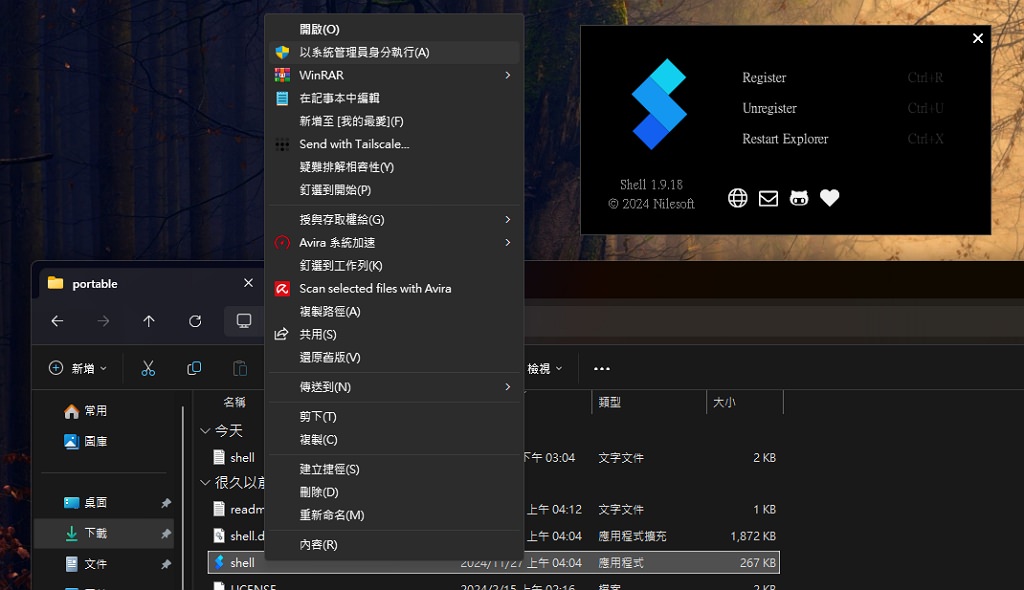Click Restart Explorer in the Shell dialog
The width and height of the screenshot is (1024, 590).
(785, 139)
